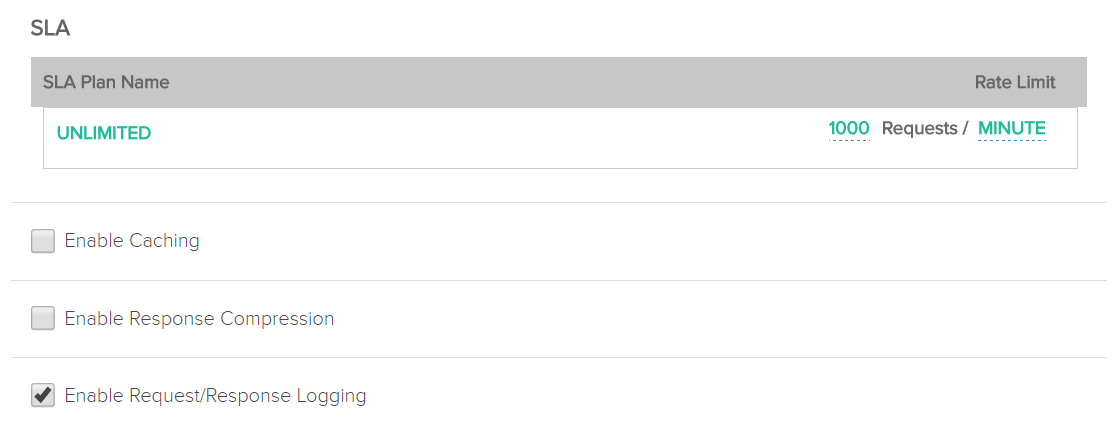Click the divider line above Enable Caching
1117x434 pixels.
coord(558,203)
